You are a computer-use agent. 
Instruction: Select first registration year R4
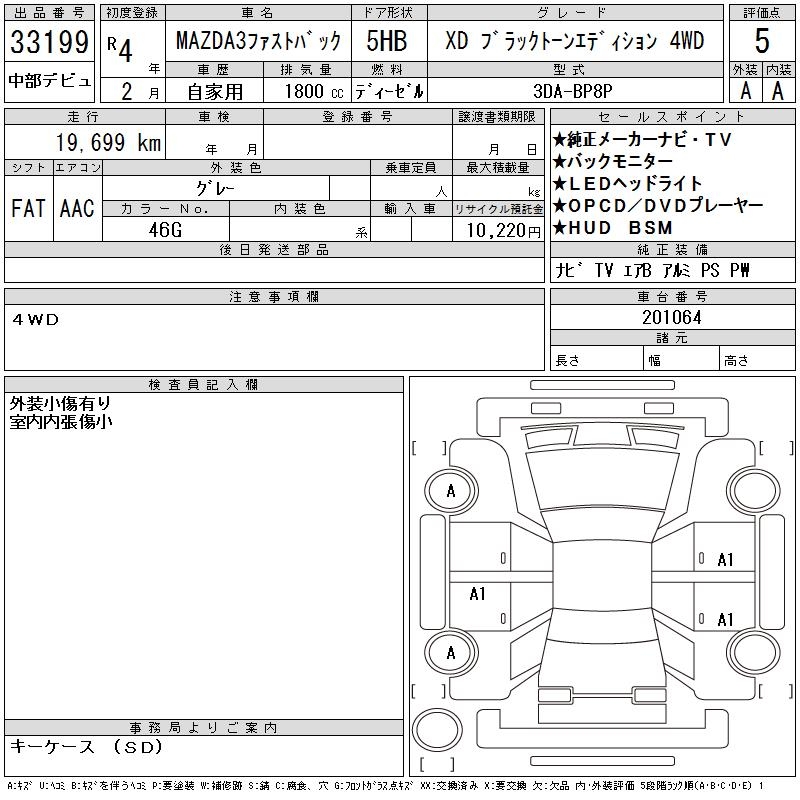(120, 49)
